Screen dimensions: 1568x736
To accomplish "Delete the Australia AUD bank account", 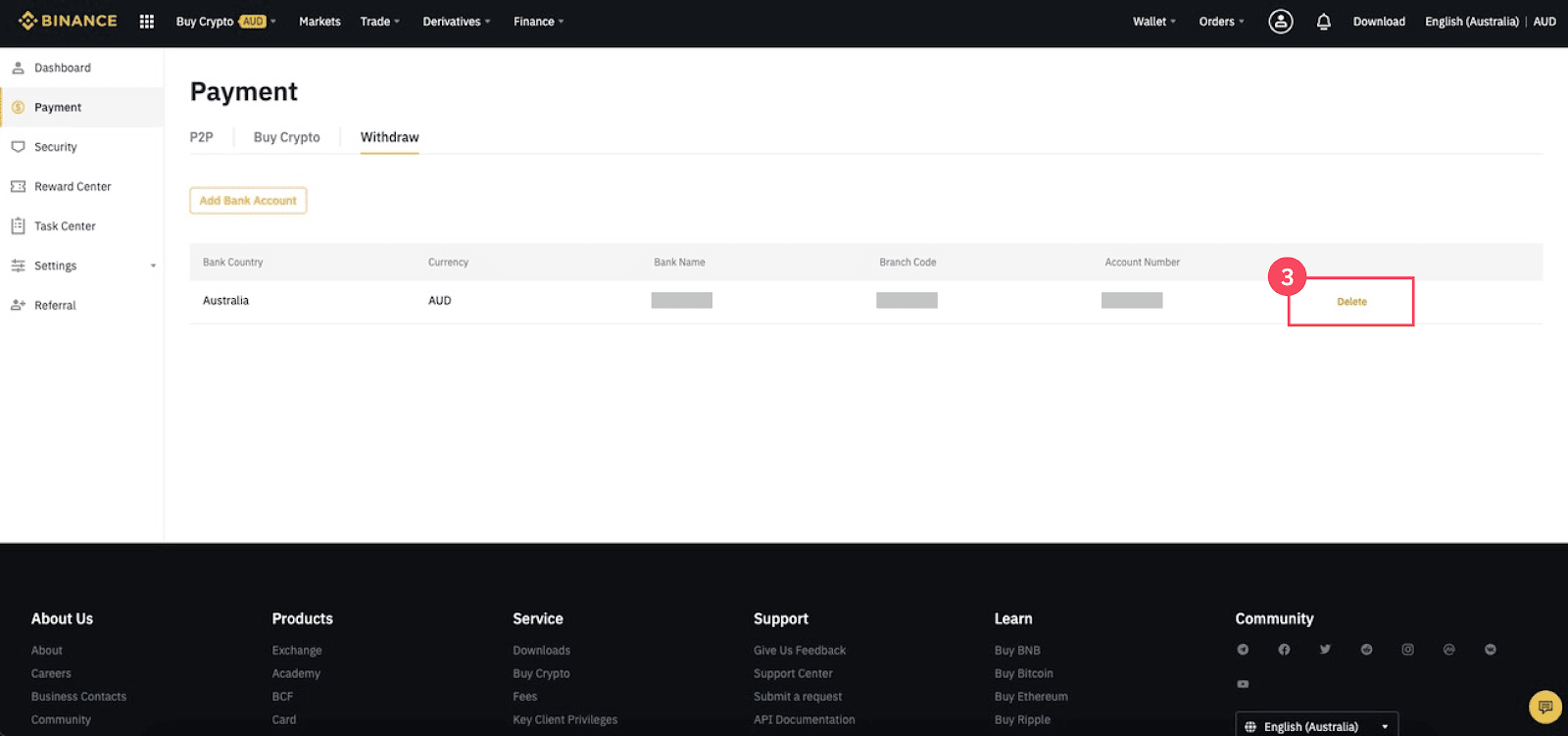I will (1351, 302).
